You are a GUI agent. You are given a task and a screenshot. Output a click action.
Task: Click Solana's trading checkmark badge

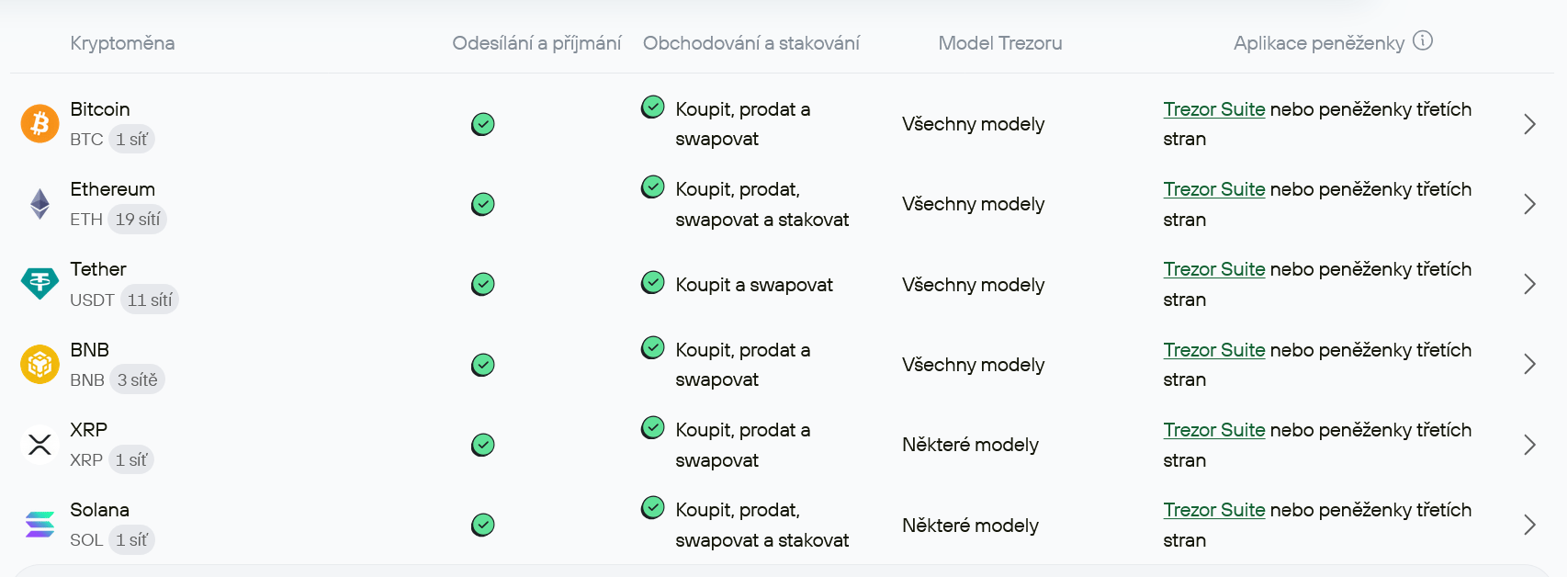pos(652,507)
